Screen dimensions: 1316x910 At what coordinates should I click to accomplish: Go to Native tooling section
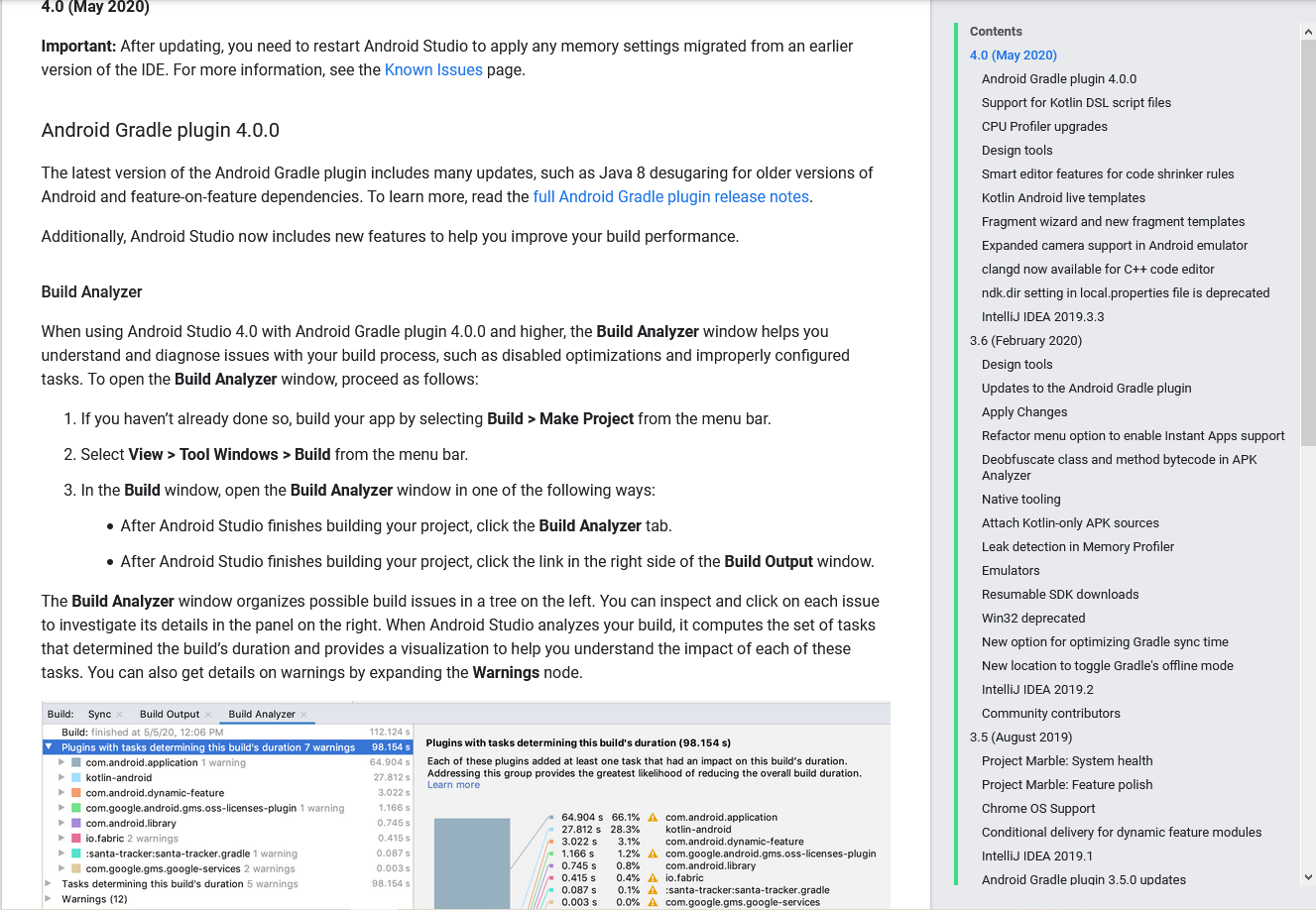1020,500
